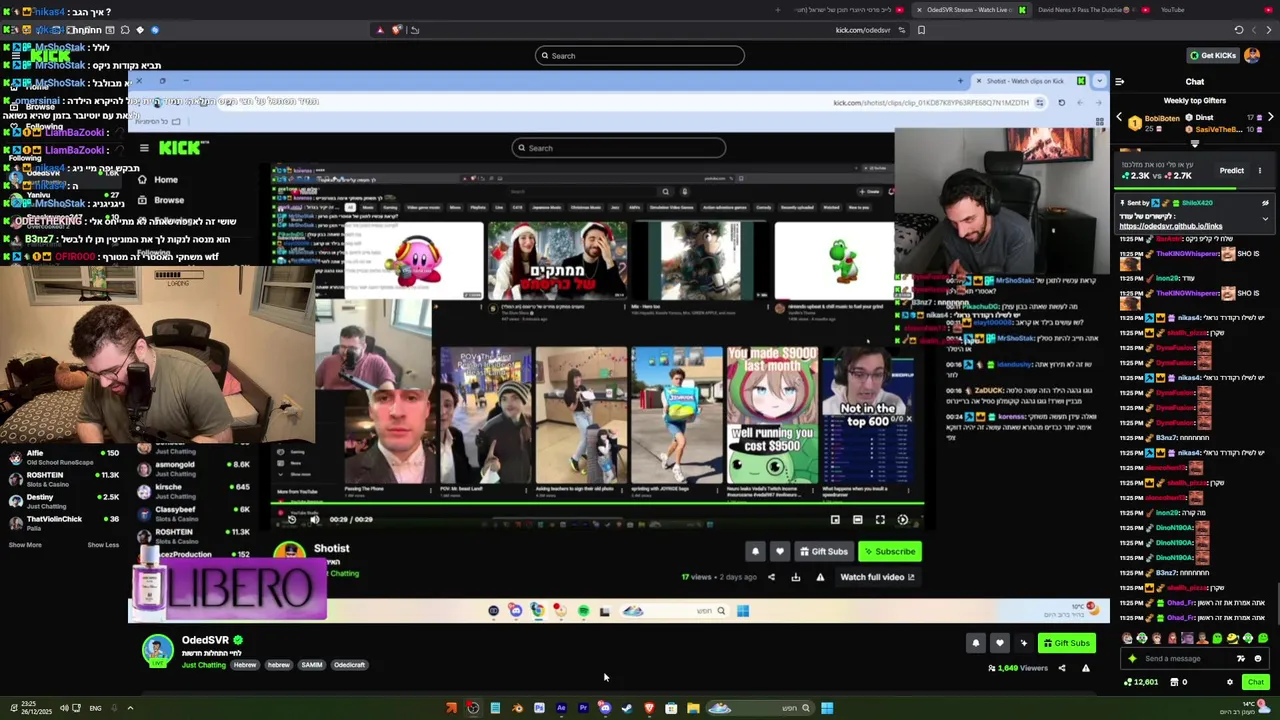The width and height of the screenshot is (1280, 720).
Task: Hide the pinned message with crossed-eye icon
Action: click(1265, 203)
